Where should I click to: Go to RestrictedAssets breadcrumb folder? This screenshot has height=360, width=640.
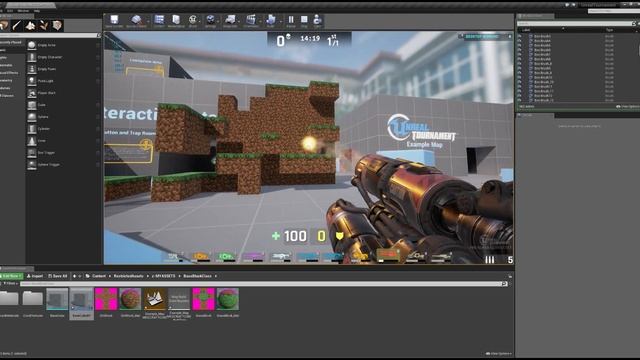[x=129, y=276]
